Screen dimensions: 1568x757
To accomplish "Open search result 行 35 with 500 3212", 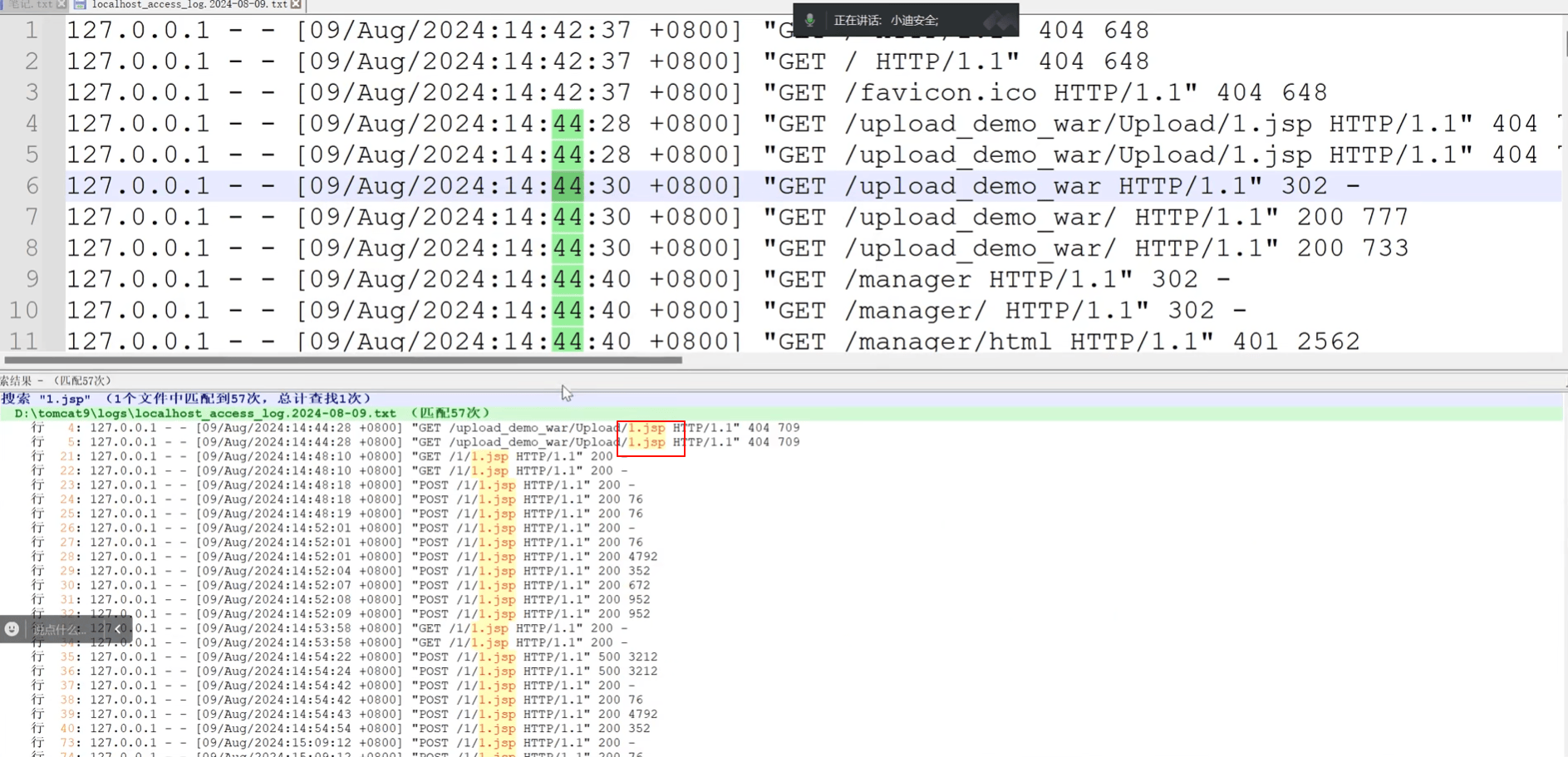I will click(x=344, y=656).
